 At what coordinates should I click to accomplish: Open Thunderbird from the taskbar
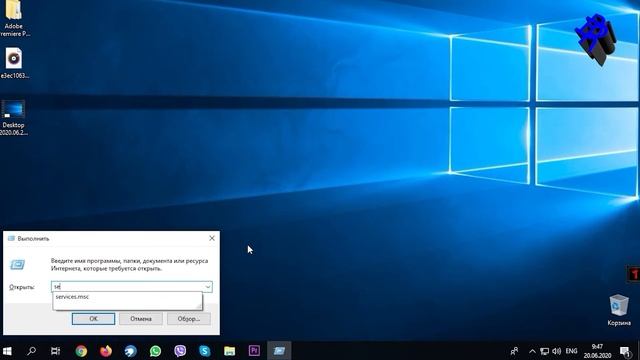[x=131, y=351]
